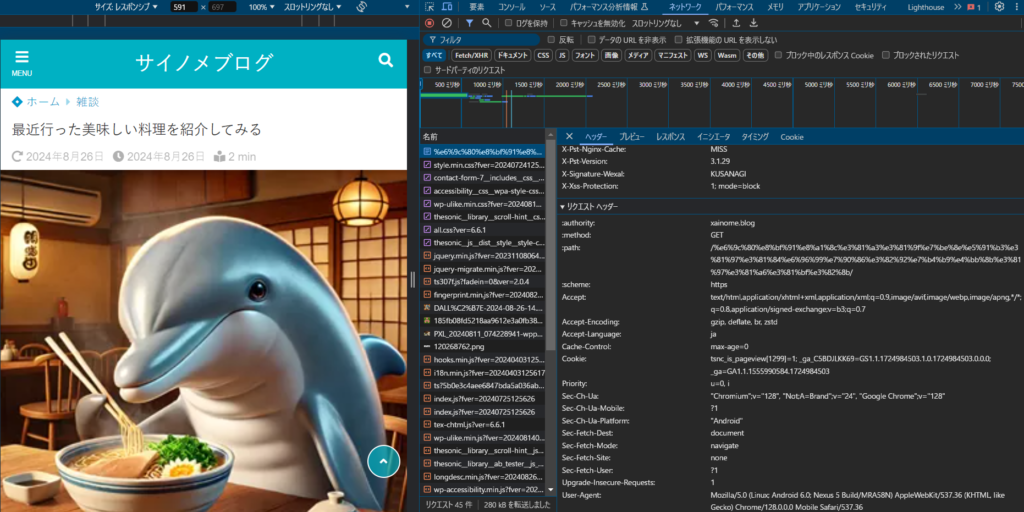Tick the ブロックされたリクエスト checkbox

click(x=886, y=56)
